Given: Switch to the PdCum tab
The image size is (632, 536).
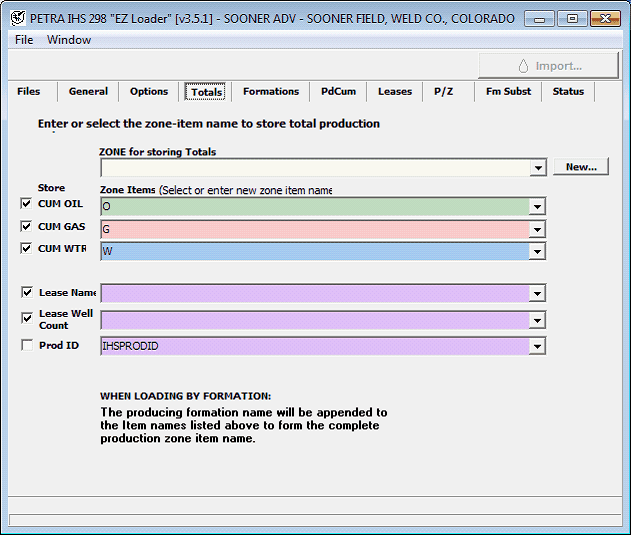Looking at the screenshot, I should pos(338,92).
